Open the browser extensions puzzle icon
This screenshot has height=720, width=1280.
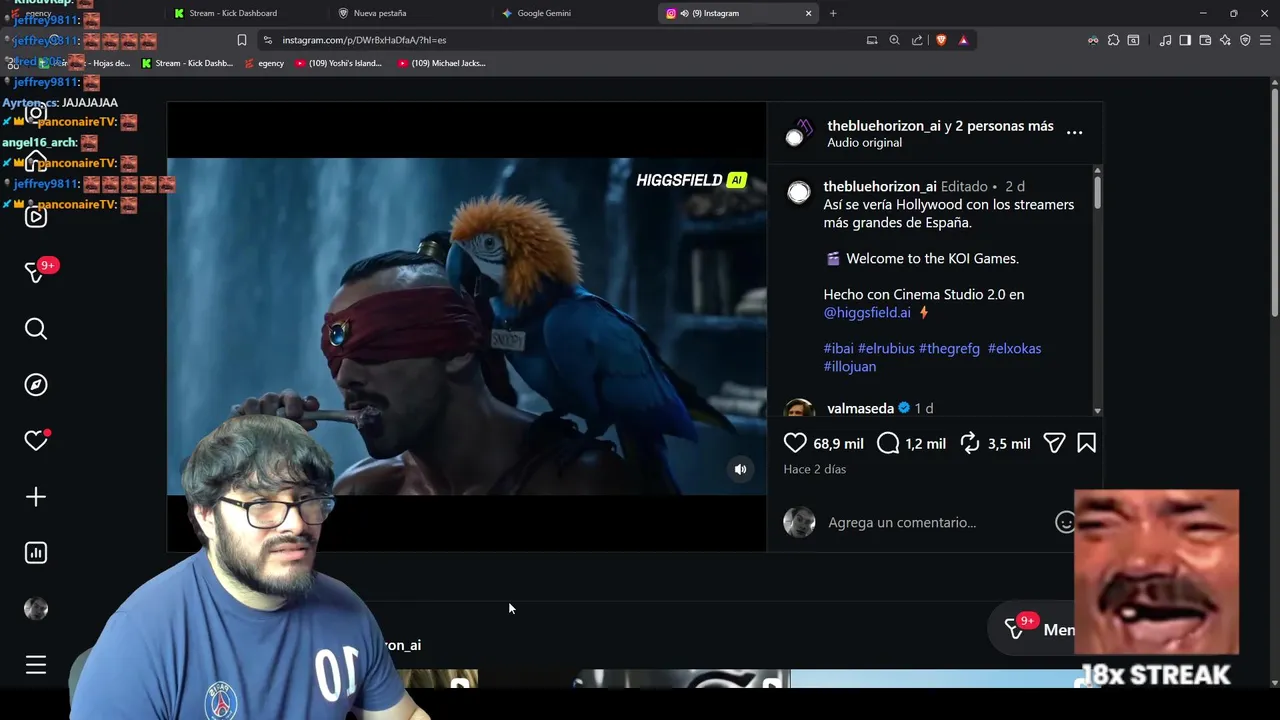(1113, 40)
